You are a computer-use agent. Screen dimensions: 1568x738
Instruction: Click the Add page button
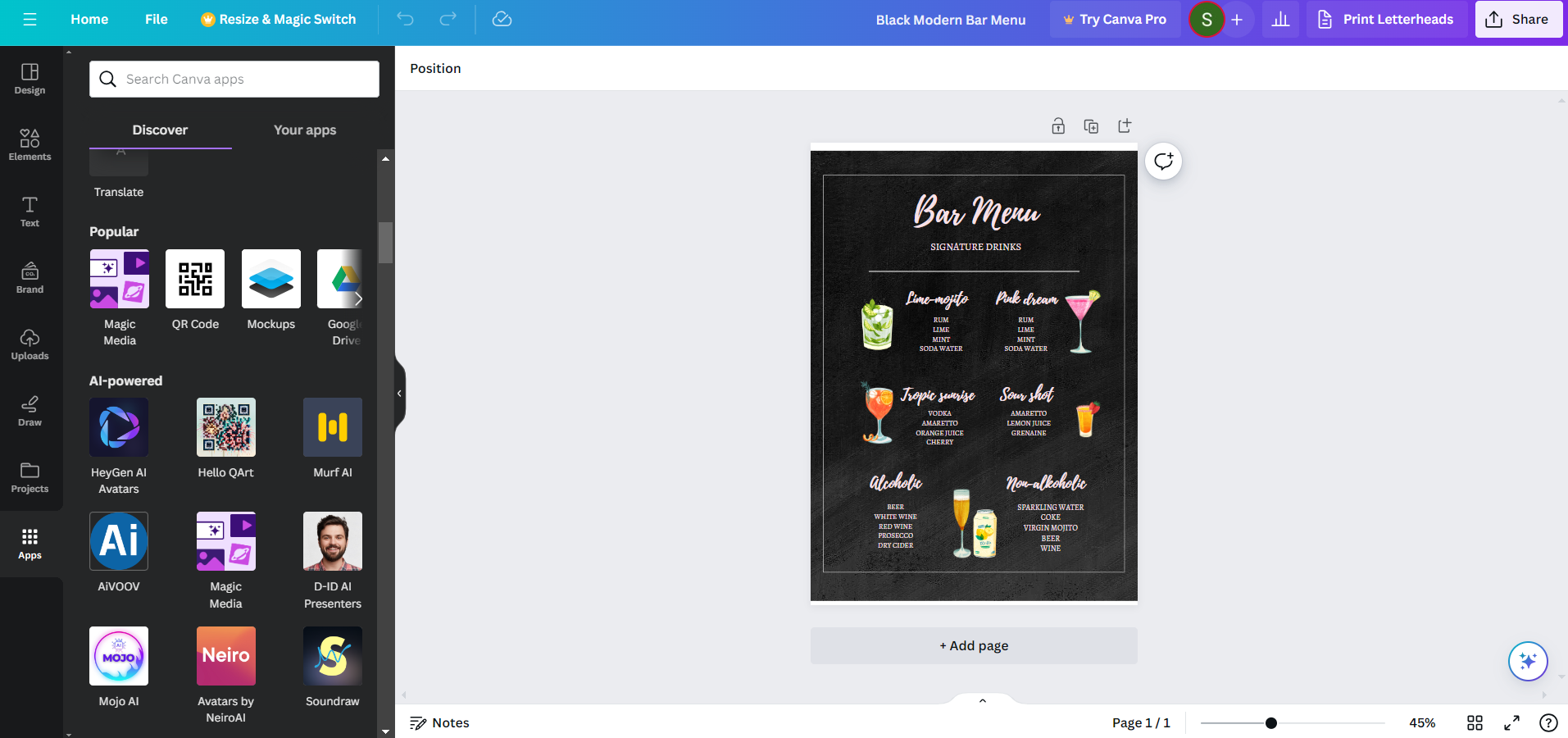pos(974,645)
